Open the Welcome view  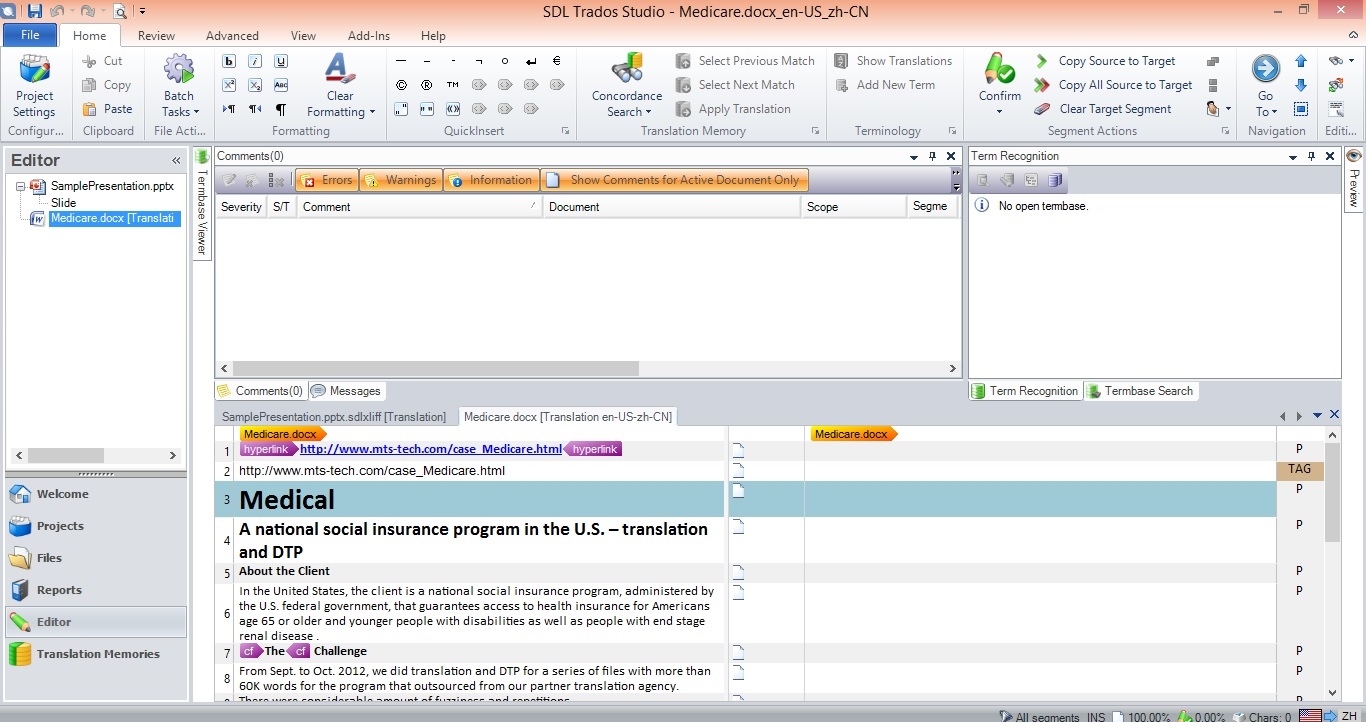click(96, 494)
